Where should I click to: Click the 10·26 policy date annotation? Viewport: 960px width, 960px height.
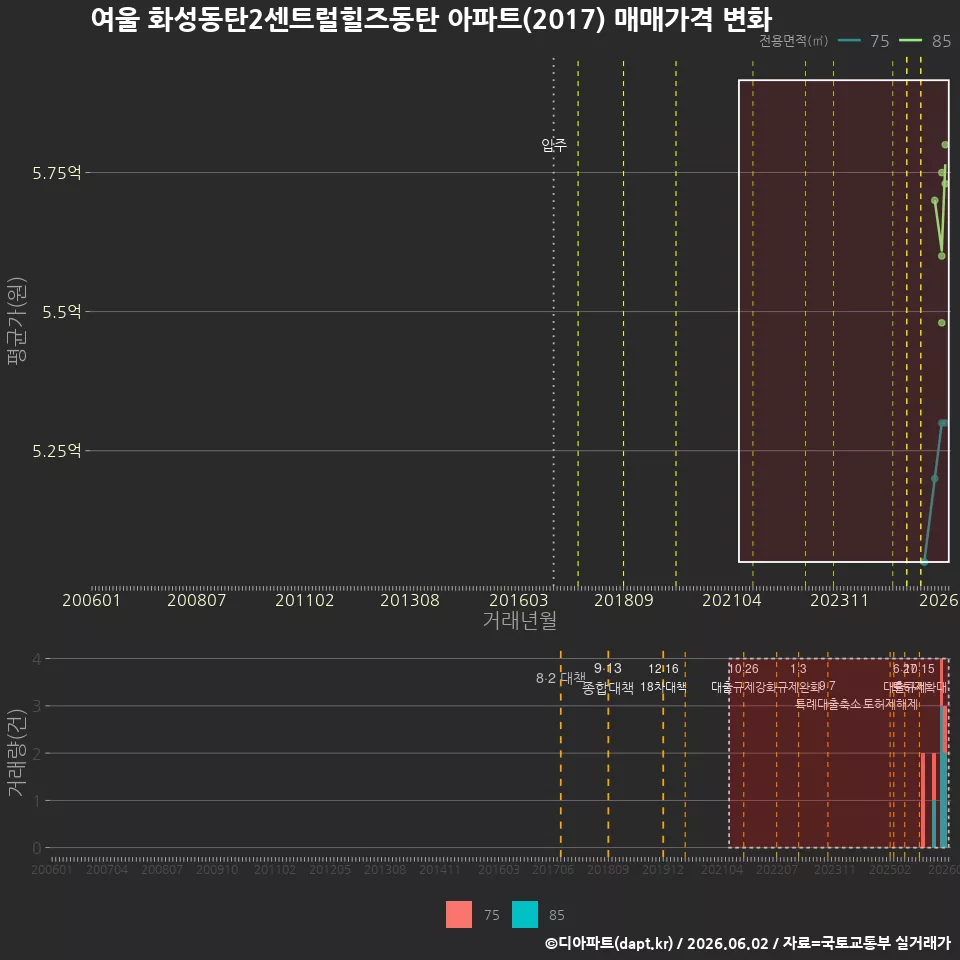(743, 669)
